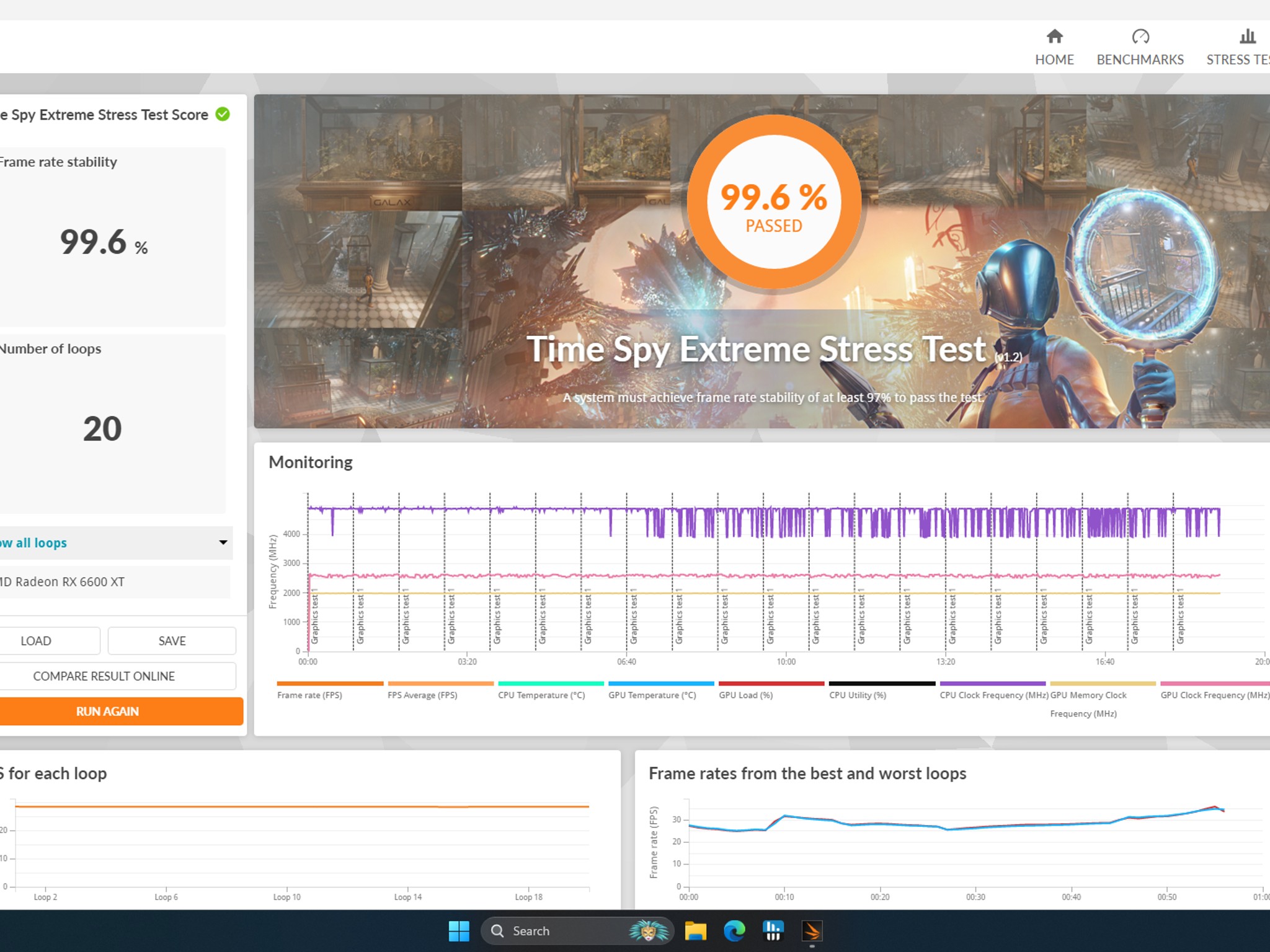Launch Microsoft Edge from the taskbar
The height and width of the screenshot is (952, 1270).
(x=734, y=930)
